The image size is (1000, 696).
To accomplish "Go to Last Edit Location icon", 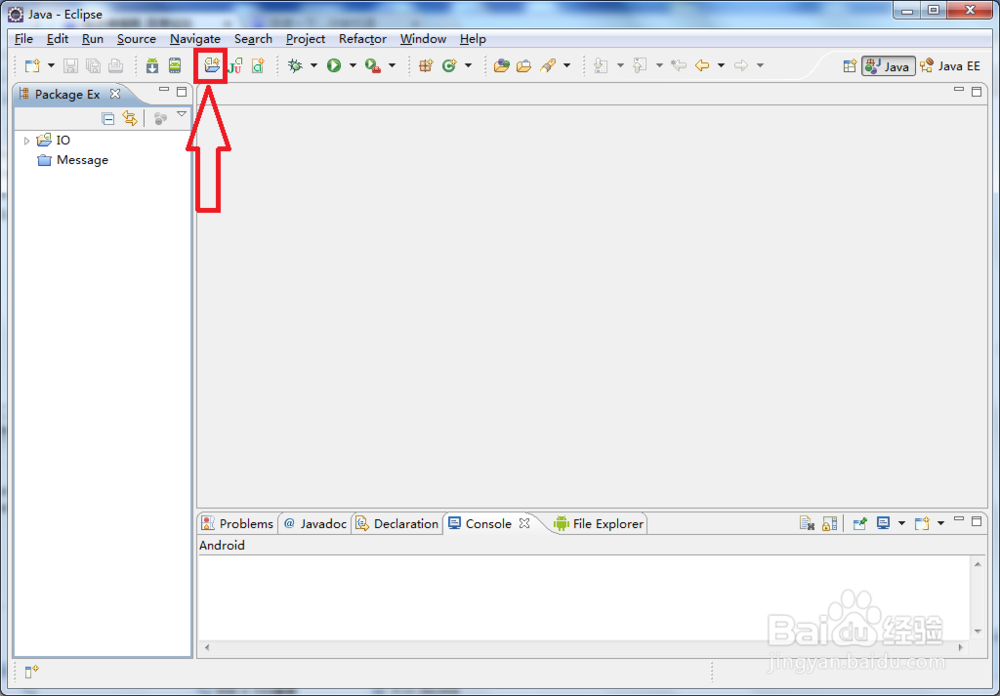I will point(679,65).
